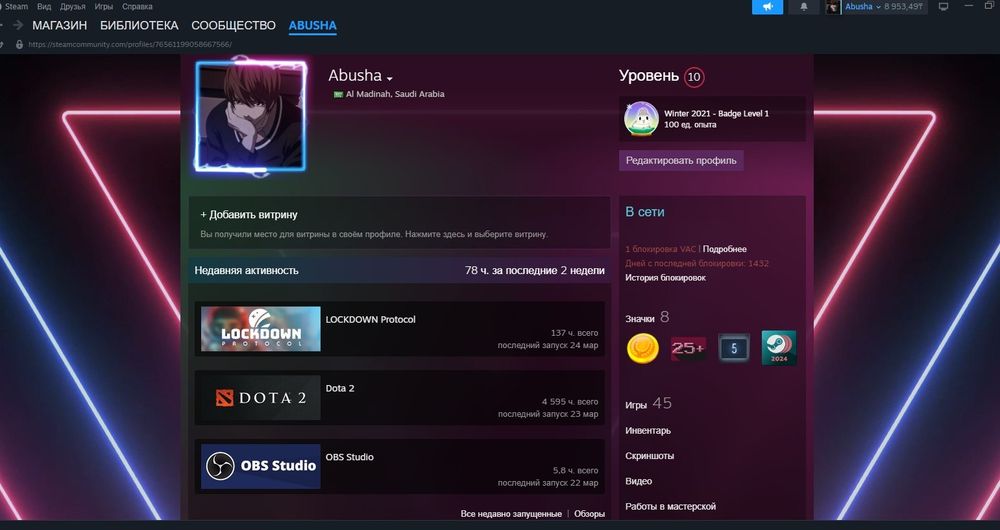This screenshot has height=530, width=1000.
Task: Open the Игры 45 games link
Action: pos(648,404)
